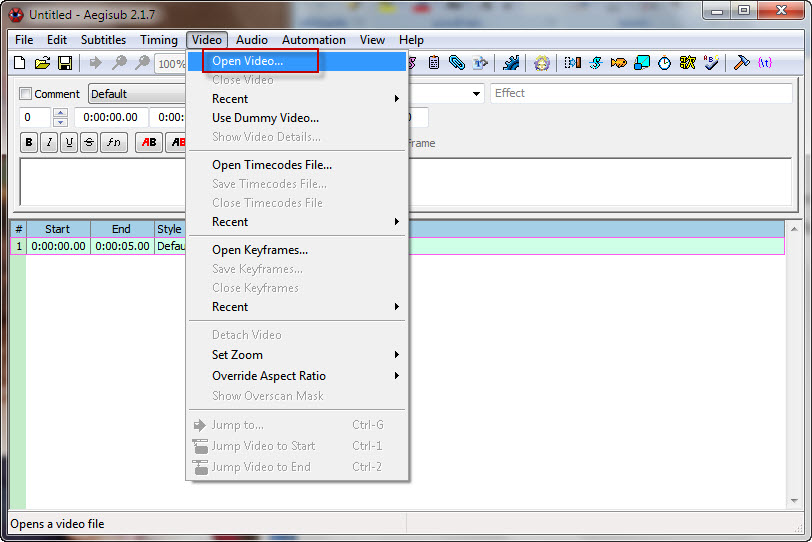Image resolution: width=812 pixels, height=542 pixels.
Task: Open the Automation menu
Action: 314,40
